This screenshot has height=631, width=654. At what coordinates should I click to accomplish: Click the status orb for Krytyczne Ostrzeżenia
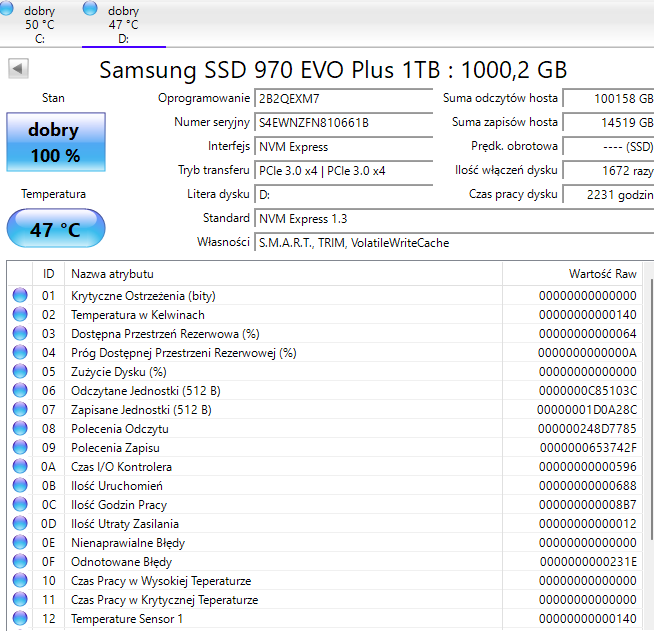point(21,296)
